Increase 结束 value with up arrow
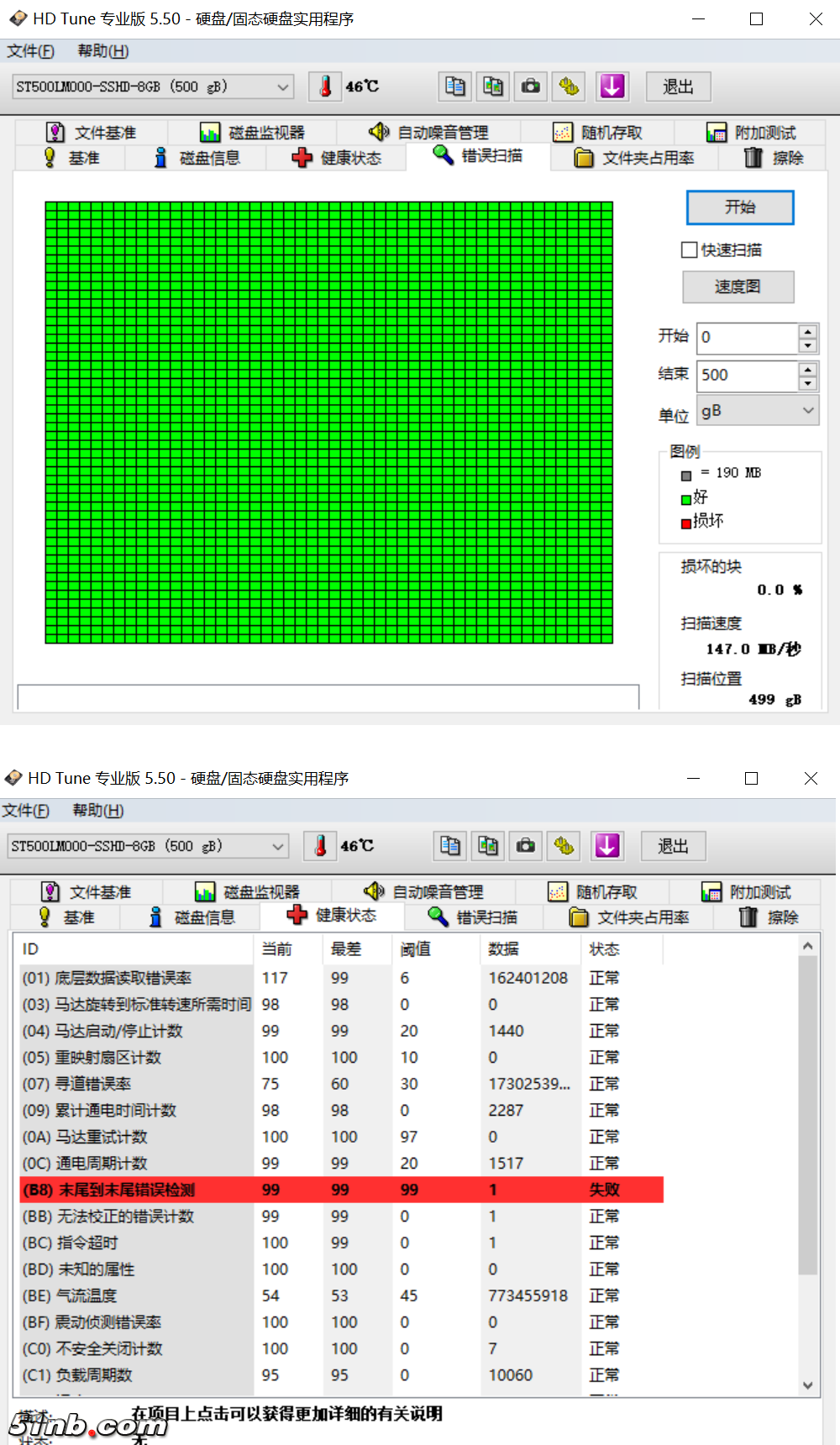The height and width of the screenshot is (1445, 840). pos(807,369)
